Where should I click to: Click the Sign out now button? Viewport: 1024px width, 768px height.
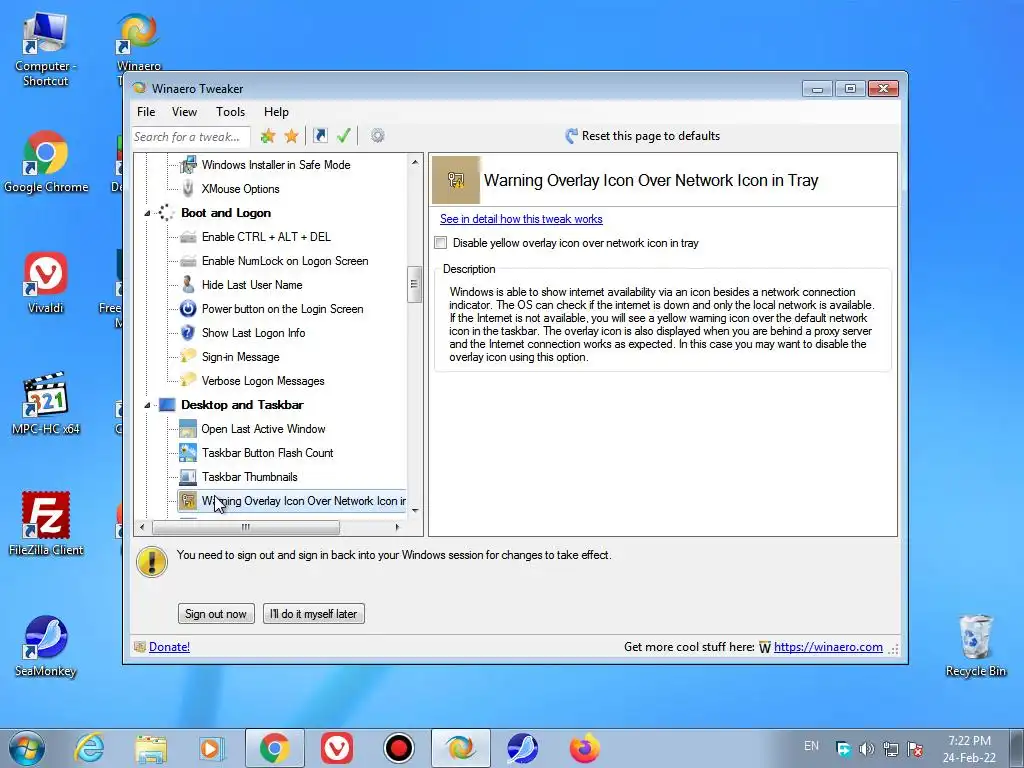(x=216, y=614)
